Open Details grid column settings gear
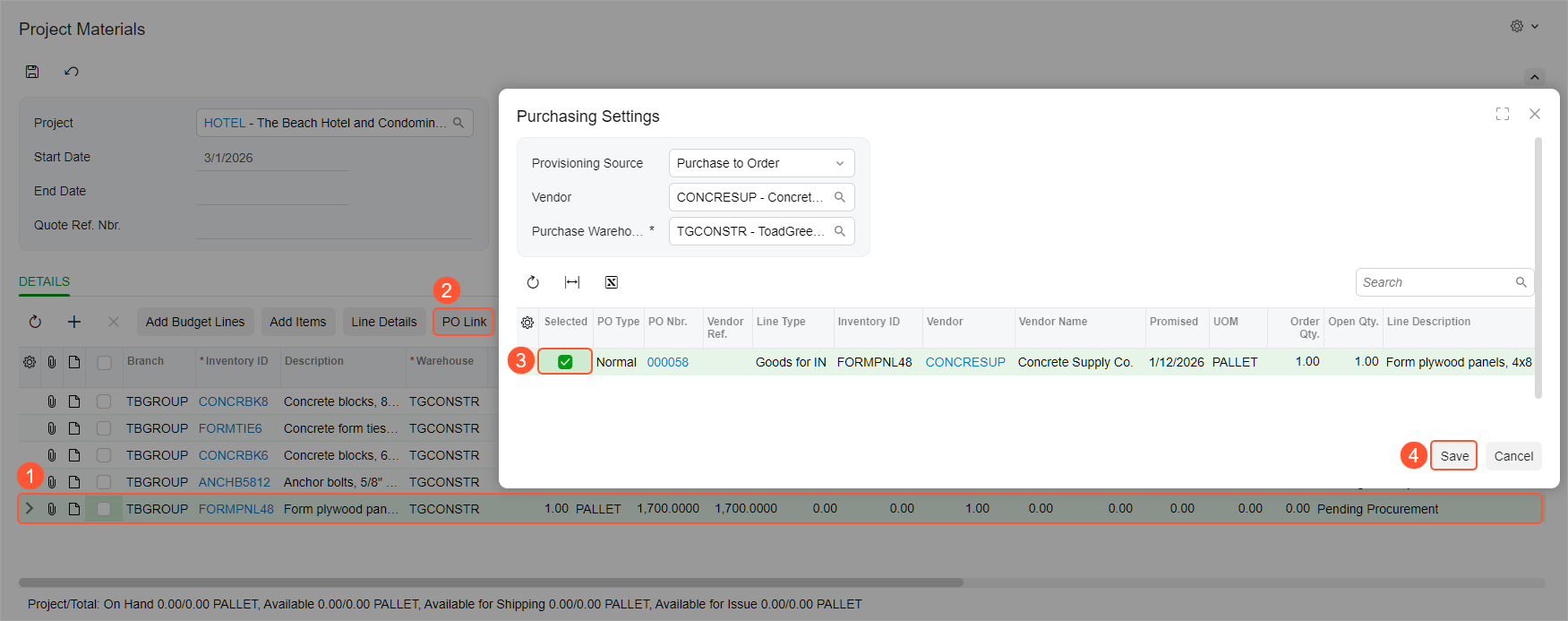 click(30, 362)
